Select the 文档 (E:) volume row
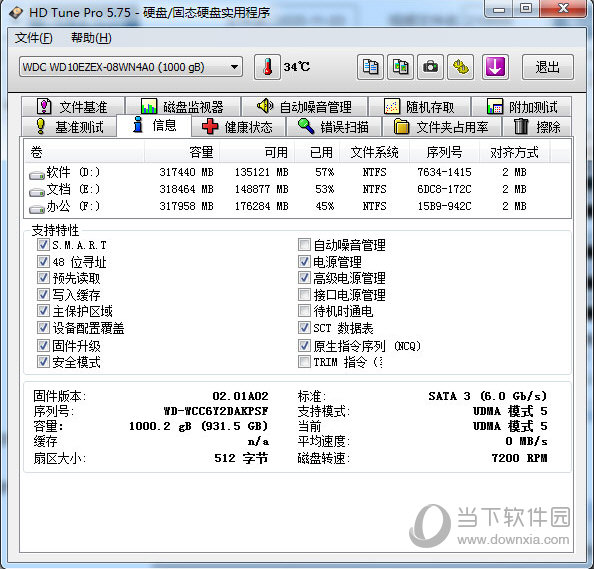This screenshot has height=569, width=594. click(297, 189)
